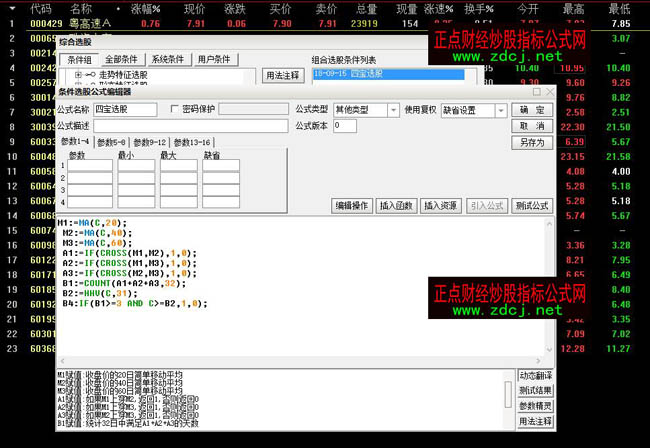Click the 动态翻译 button
This screenshot has width=650, height=448.
535,376
